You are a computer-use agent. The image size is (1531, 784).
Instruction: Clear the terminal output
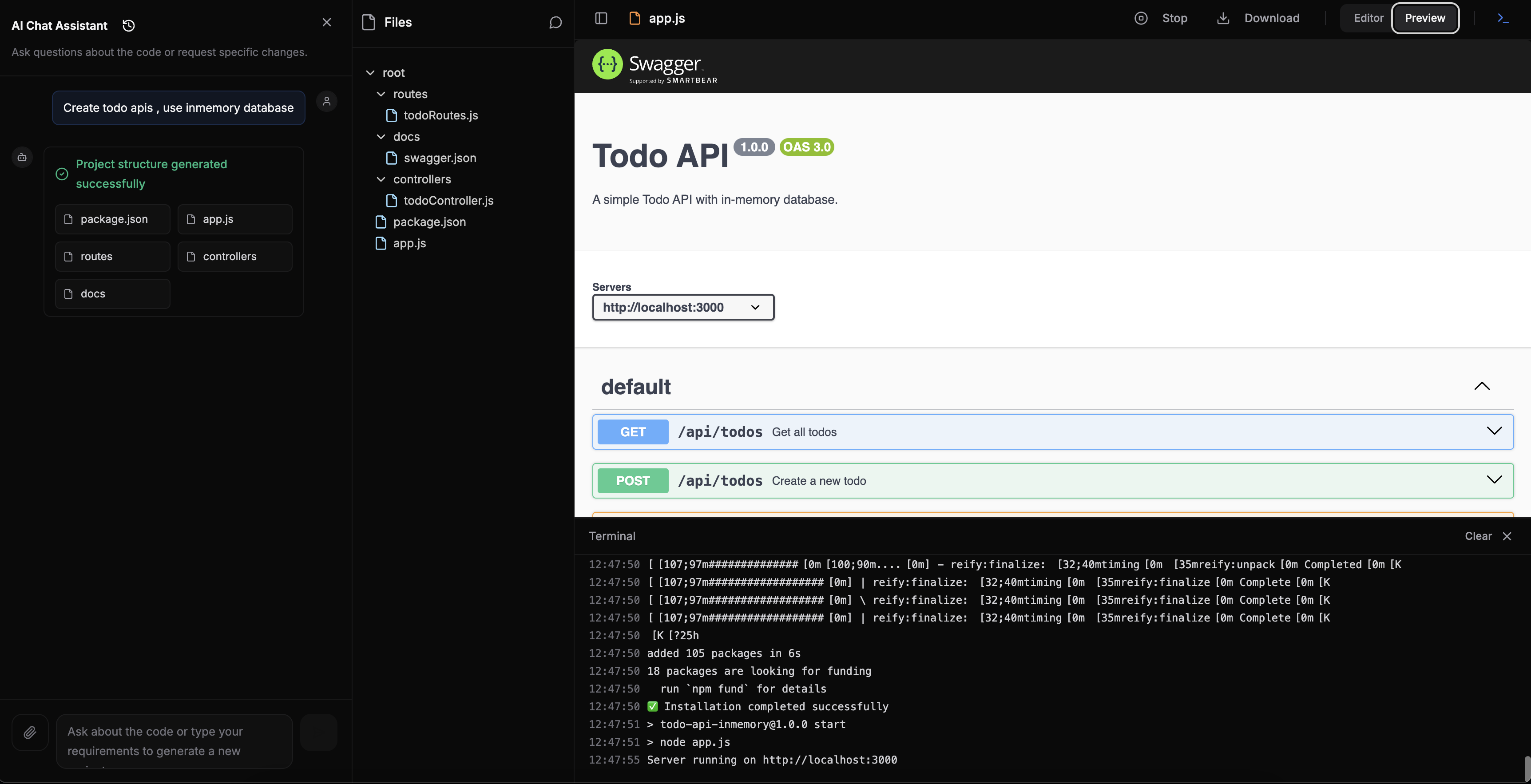tap(1478, 536)
